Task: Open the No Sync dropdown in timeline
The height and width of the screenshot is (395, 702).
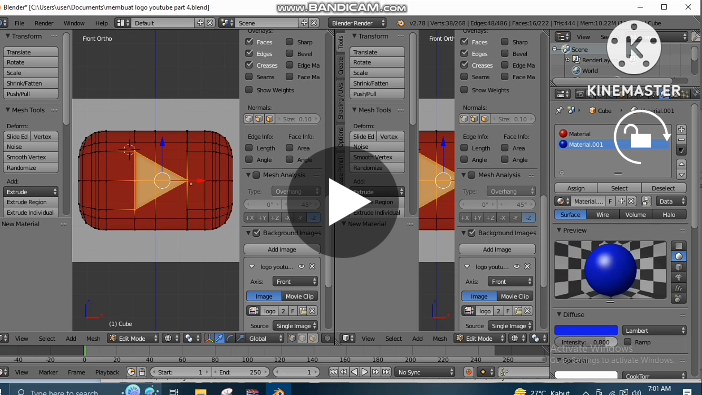Action: [x=424, y=372]
